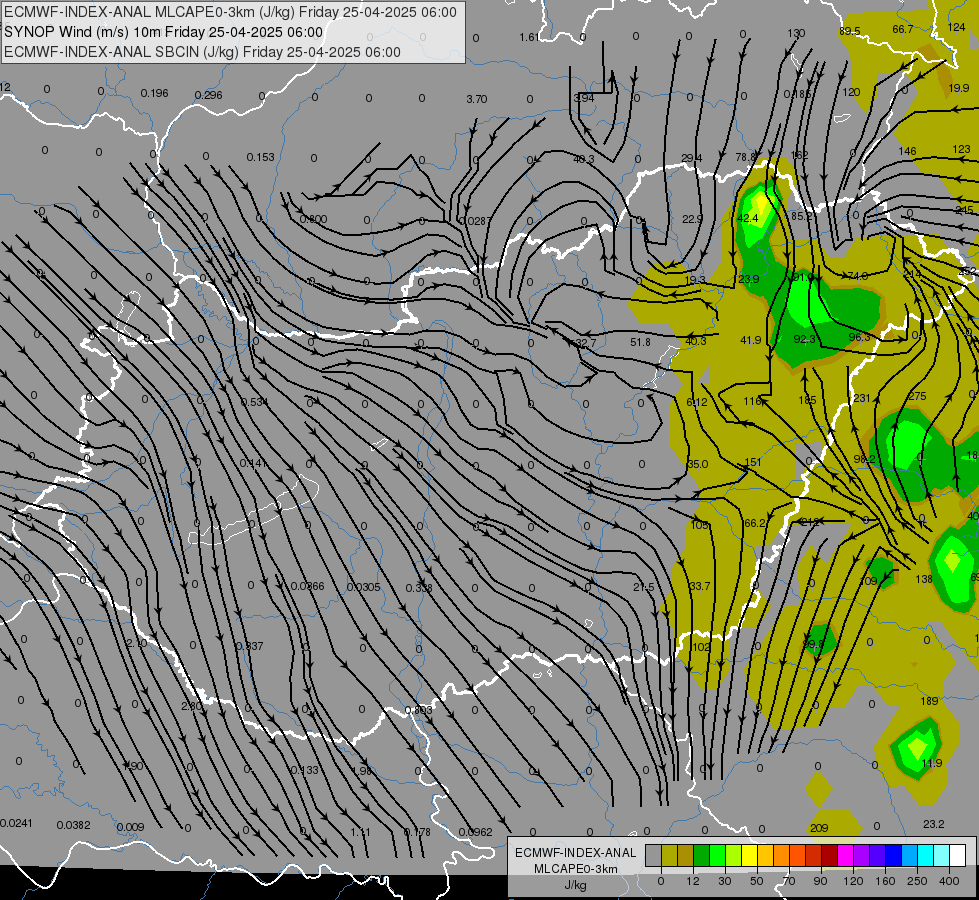The width and height of the screenshot is (979, 900).
Task: Click the map value 102
Action: (701, 647)
